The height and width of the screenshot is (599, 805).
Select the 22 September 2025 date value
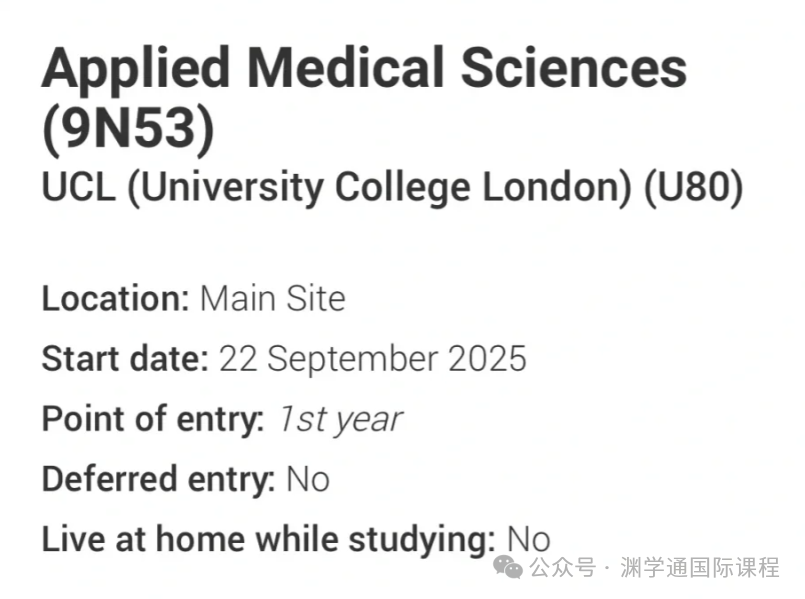click(x=372, y=358)
